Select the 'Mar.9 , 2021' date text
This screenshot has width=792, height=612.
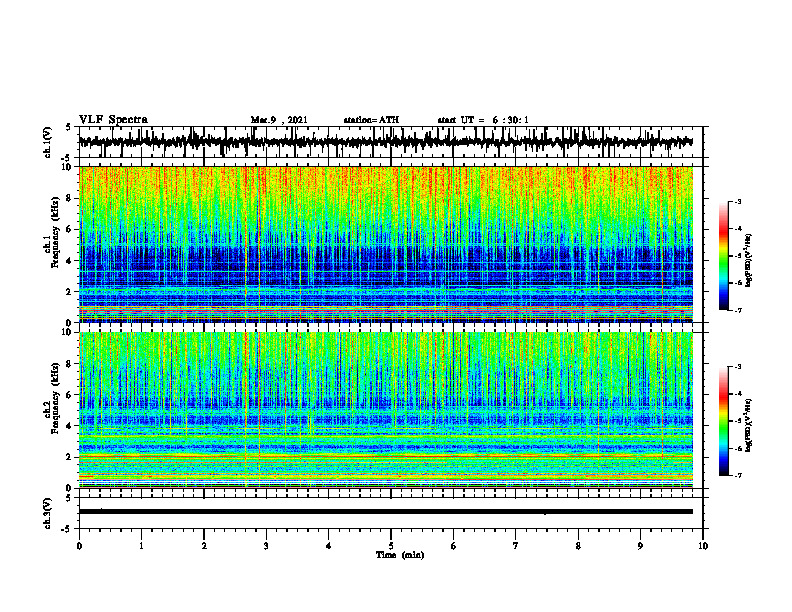pos(279,120)
